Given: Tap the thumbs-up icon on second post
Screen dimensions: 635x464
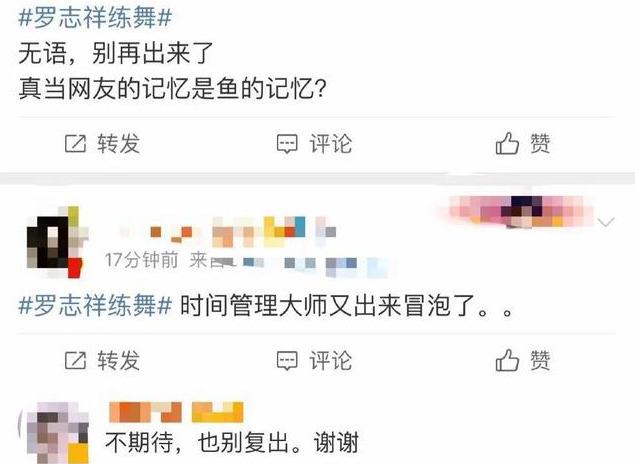Looking at the screenshot, I should pyautogui.click(x=507, y=360).
